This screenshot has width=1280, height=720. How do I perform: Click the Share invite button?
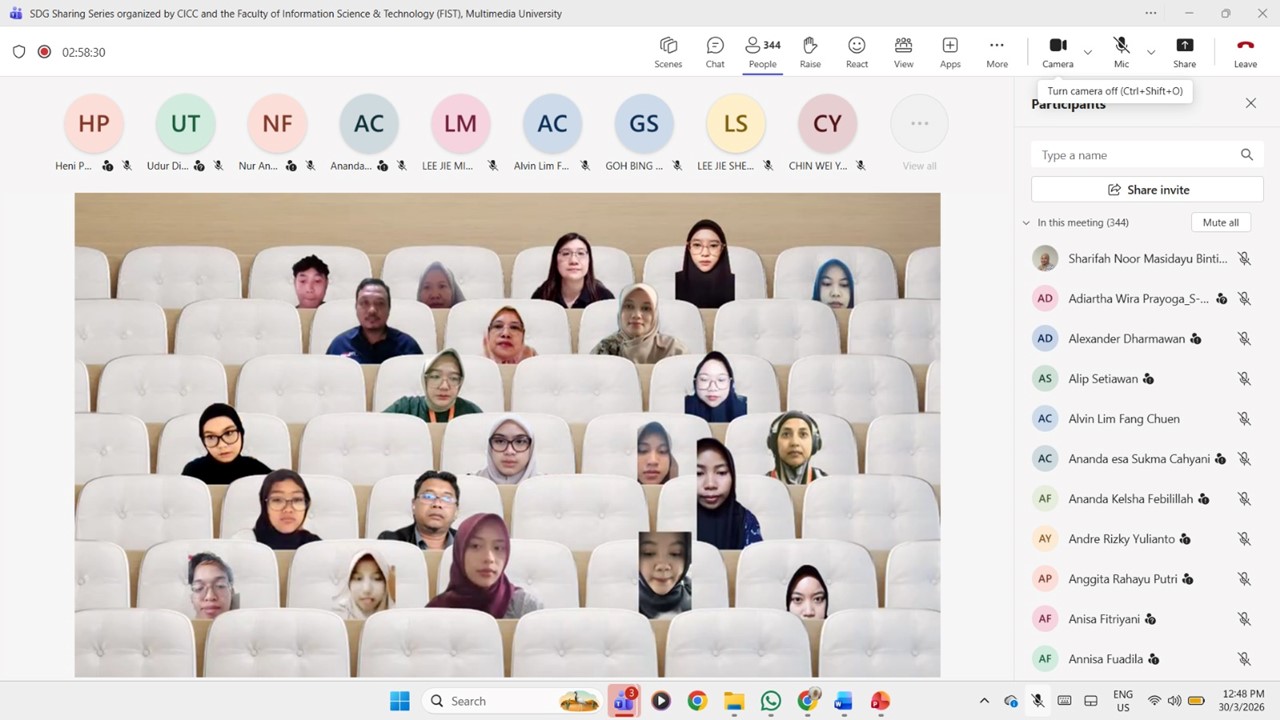point(1147,190)
